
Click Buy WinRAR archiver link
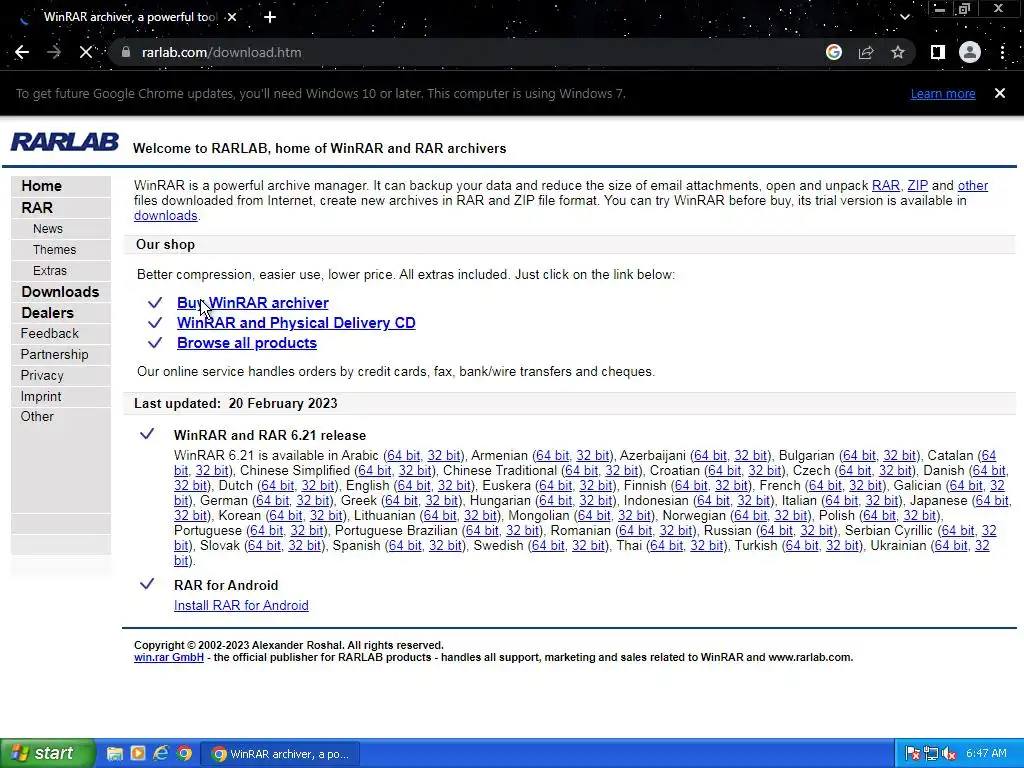(x=253, y=303)
